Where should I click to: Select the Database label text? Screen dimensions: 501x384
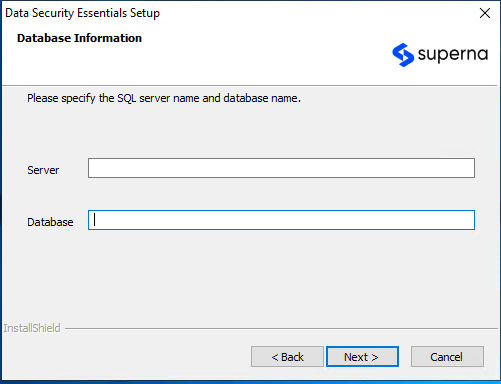click(x=50, y=222)
